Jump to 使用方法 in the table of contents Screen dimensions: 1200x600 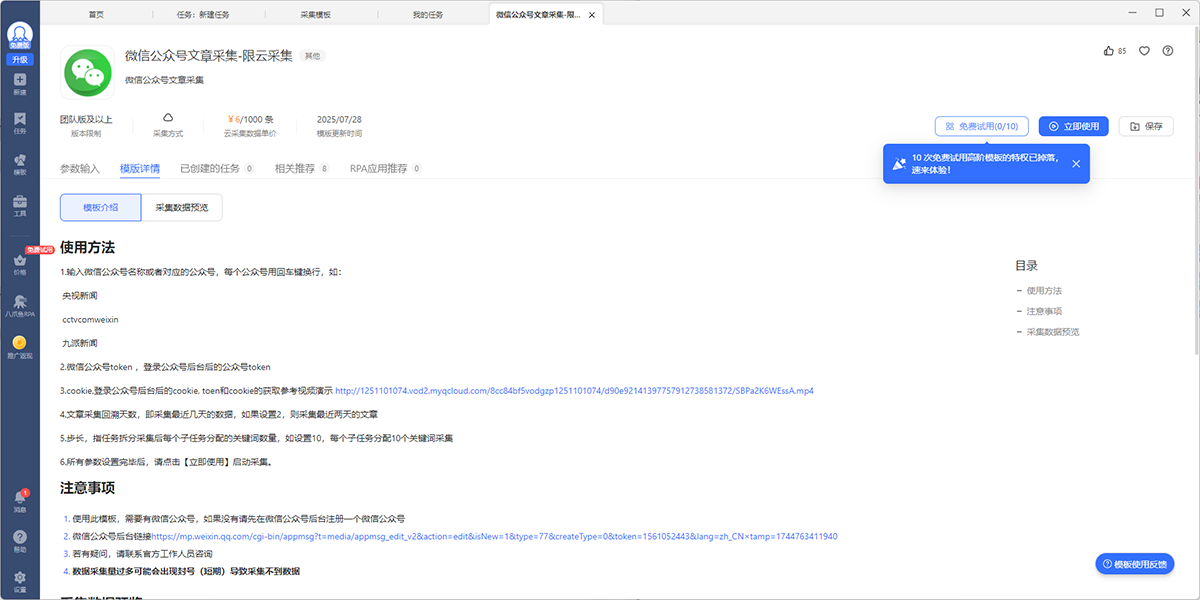click(x=1044, y=290)
